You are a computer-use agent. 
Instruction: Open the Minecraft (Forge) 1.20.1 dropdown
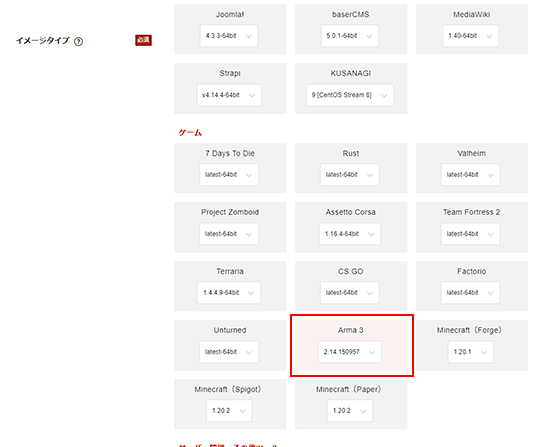point(470,352)
